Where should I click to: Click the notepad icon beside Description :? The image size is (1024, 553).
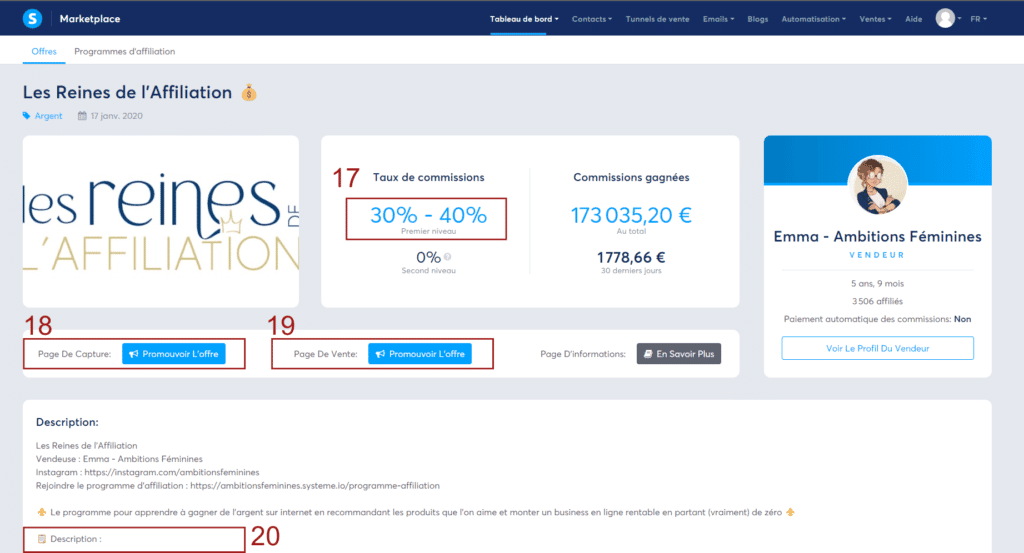point(42,539)
